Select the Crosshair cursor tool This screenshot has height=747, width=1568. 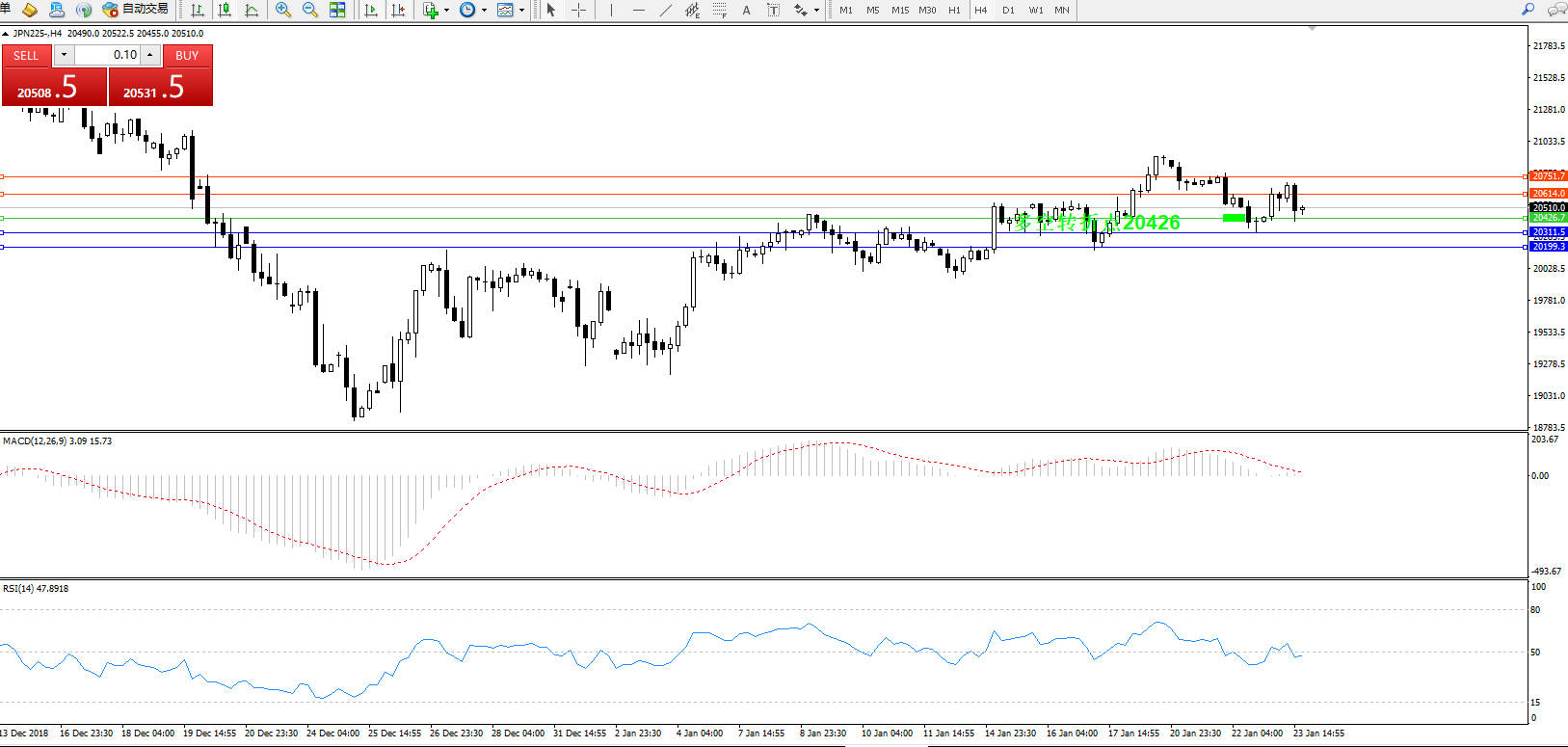(x=578, y=10)
